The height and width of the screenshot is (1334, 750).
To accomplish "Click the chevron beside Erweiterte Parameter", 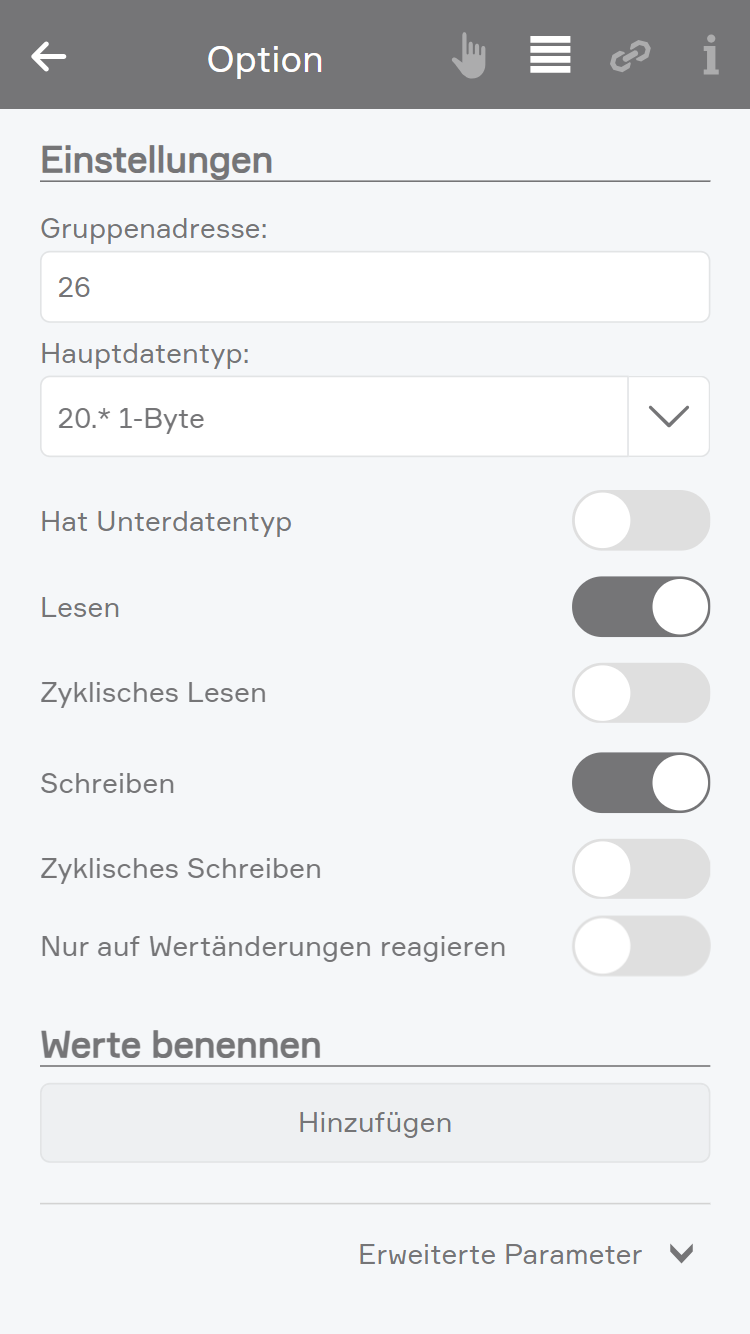I will (682, 1254).
